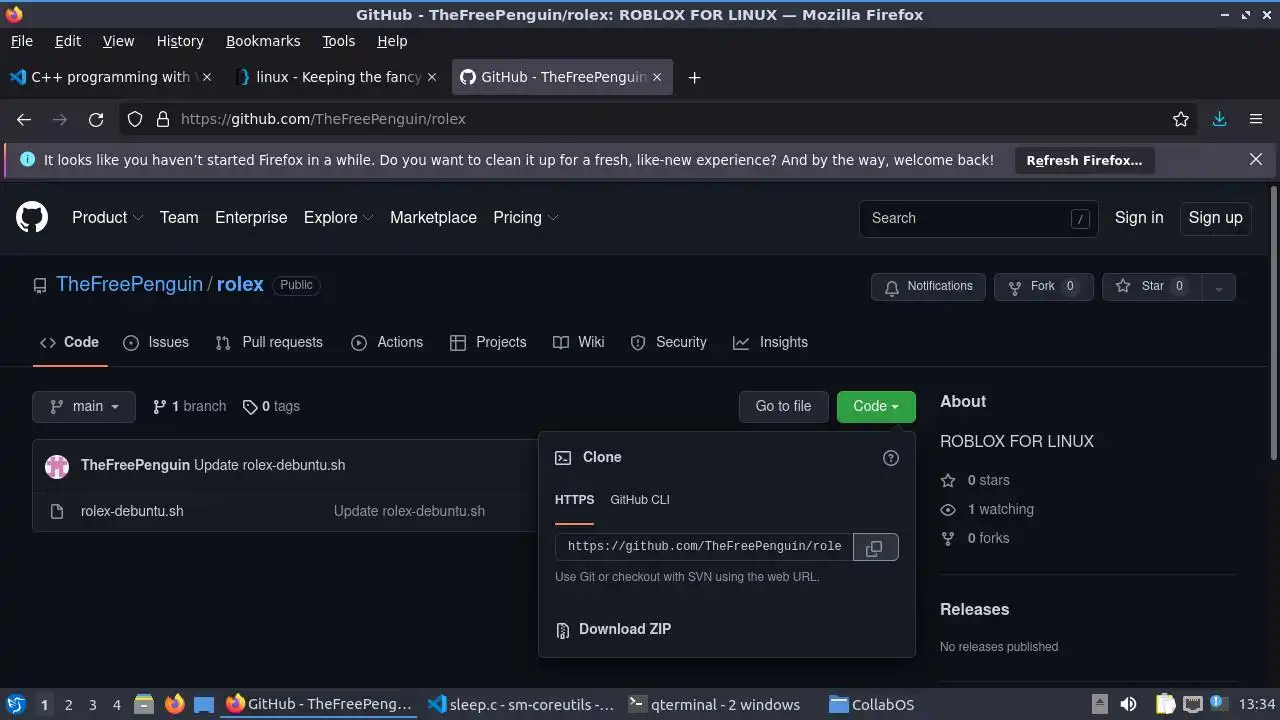Screen dimensions: 1280x720
Task: Expand the Explore navigation menu
Action: (338, 217)
